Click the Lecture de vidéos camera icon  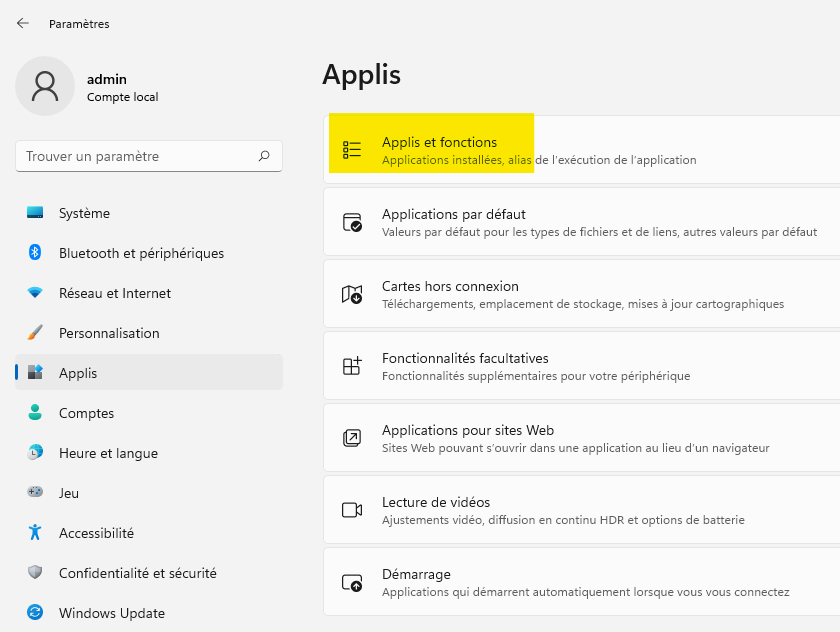(x=352, y=510)
